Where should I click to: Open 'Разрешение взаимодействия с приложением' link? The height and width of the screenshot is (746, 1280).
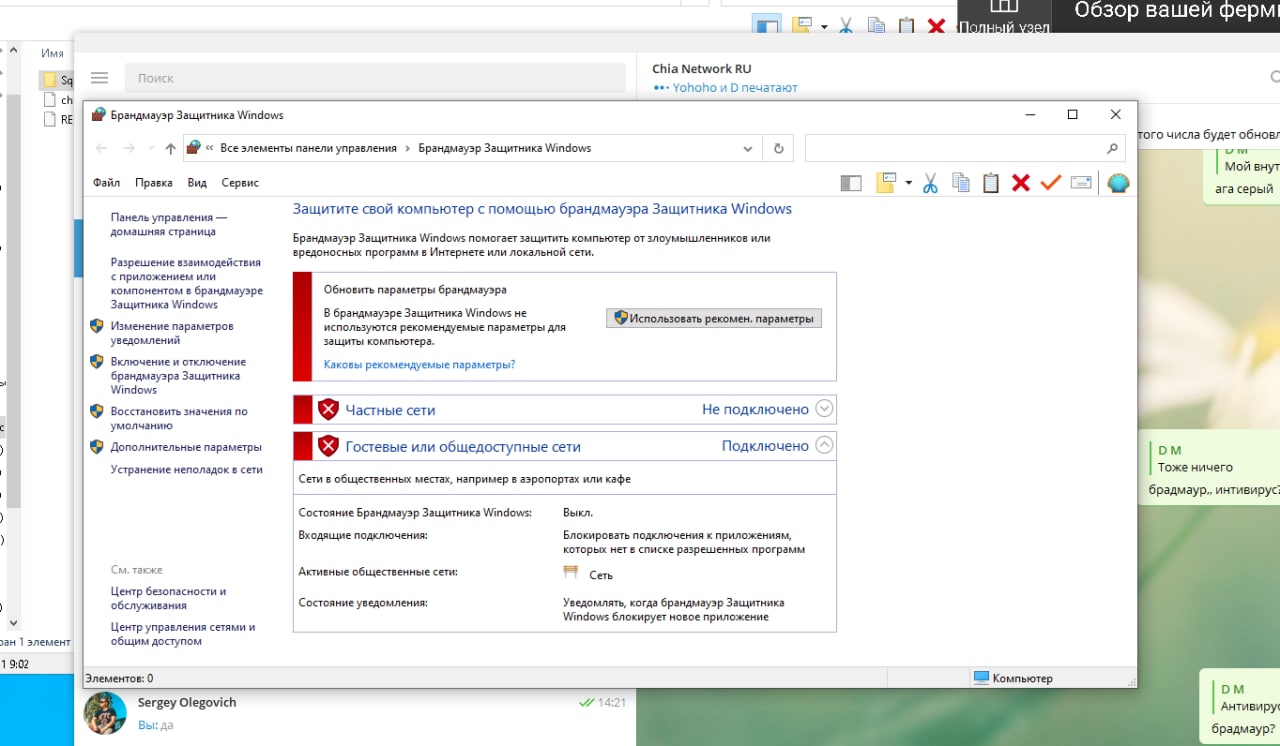[x=187, y=283]
